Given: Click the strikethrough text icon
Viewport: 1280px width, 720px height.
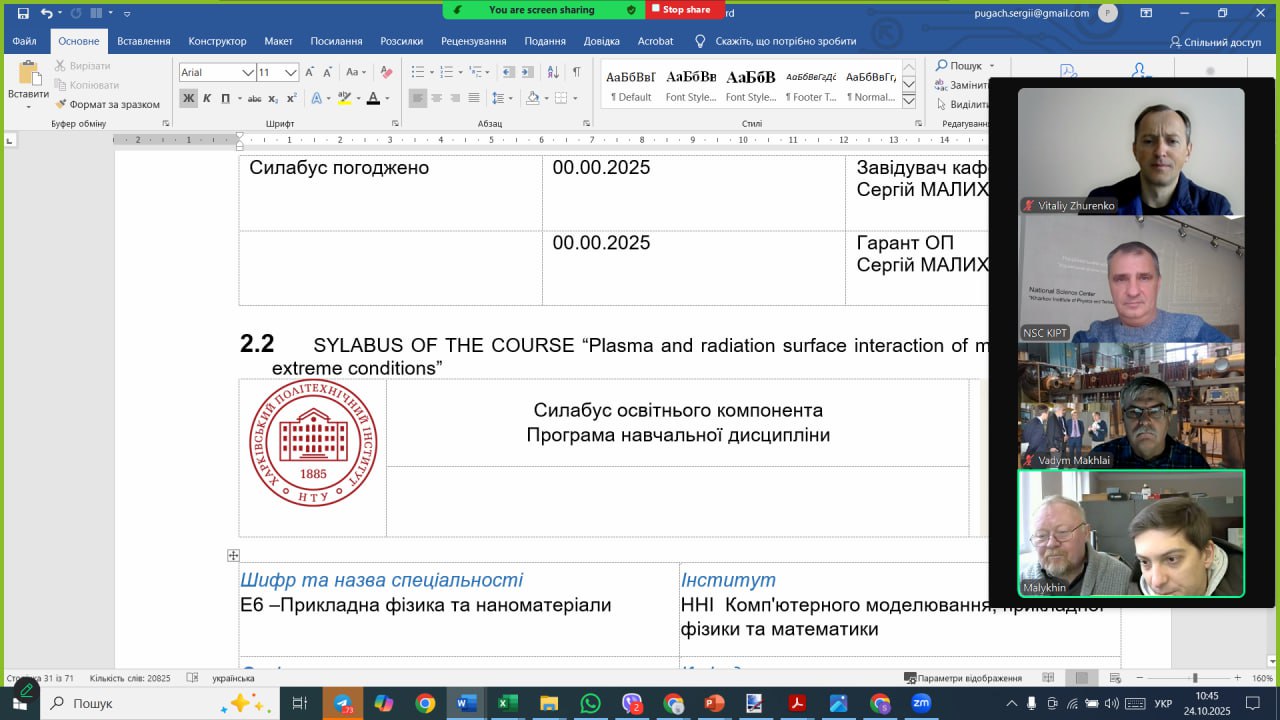Looking at the screenshot, I should [x=254, y=98].
